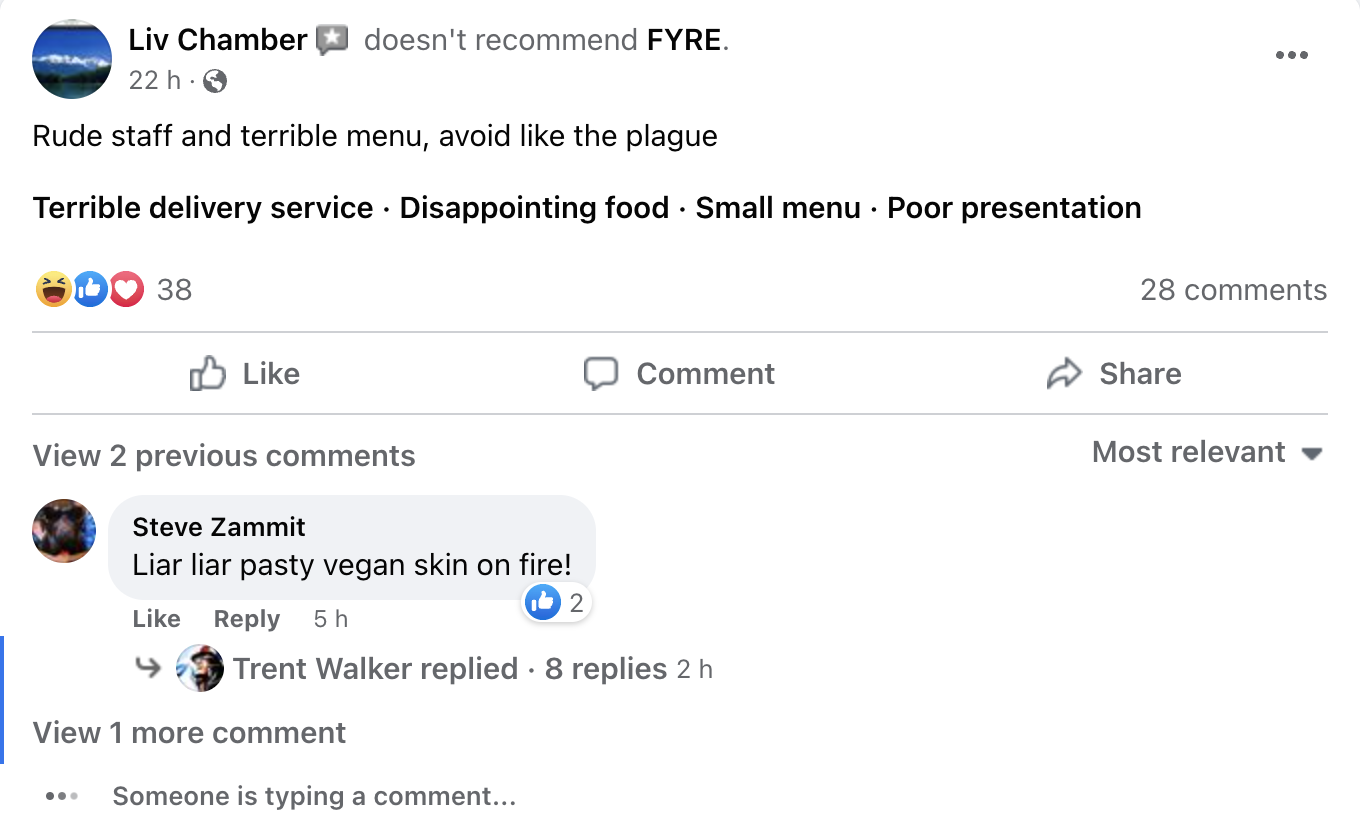This screenshot has width=1360, height=832.
Task: Share the review post
Action: [1114, 374]
